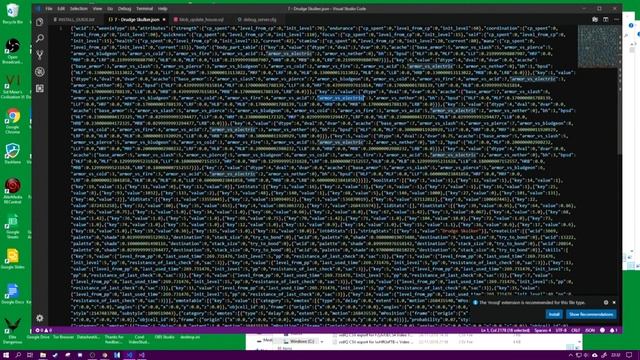Click inside the JSON editor text area
The height and width of the screenshot is (360, 640).
[x=322, y=176]
